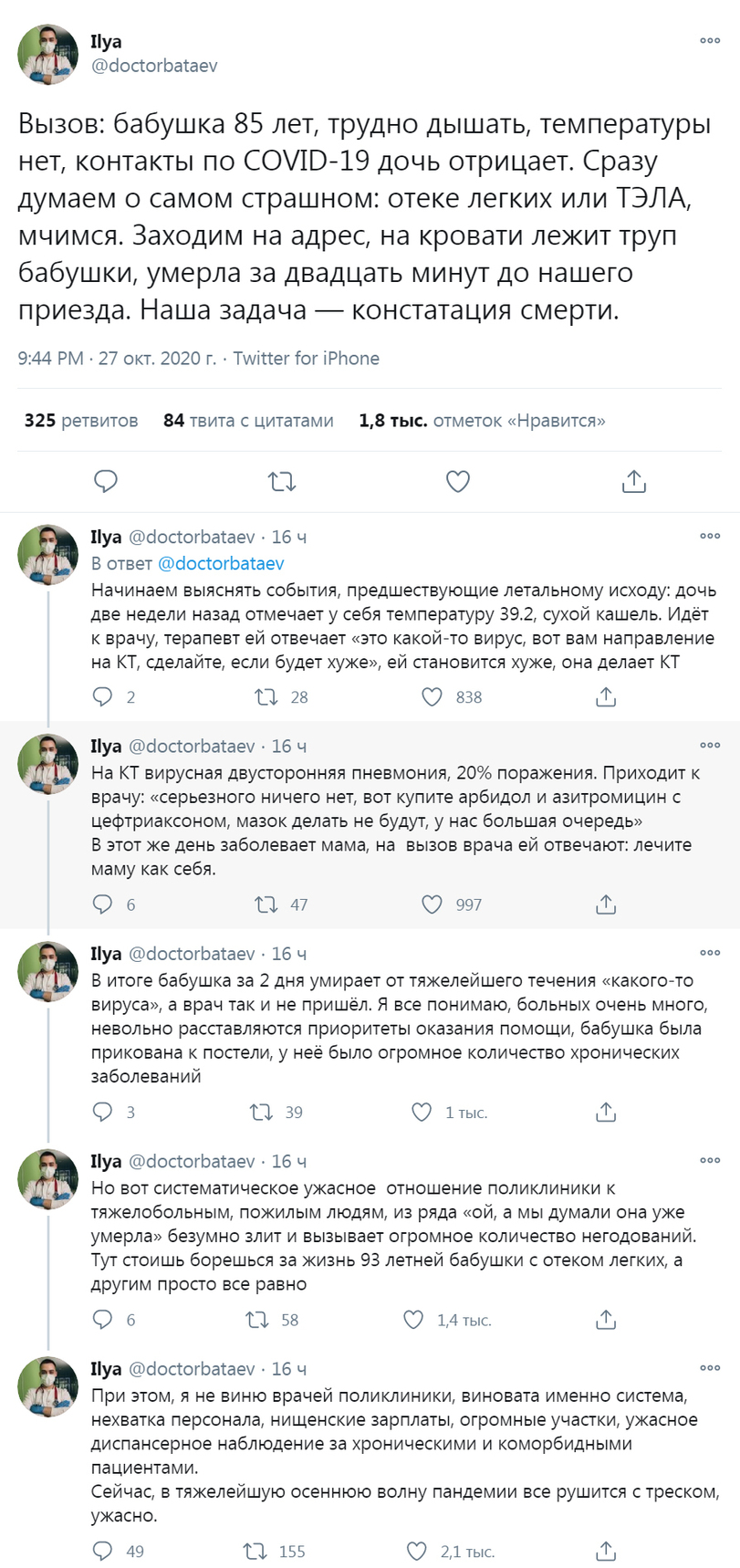Open more options on the tweet with 997 likes
Screen dimensions: 740x1568
point(710,746)
